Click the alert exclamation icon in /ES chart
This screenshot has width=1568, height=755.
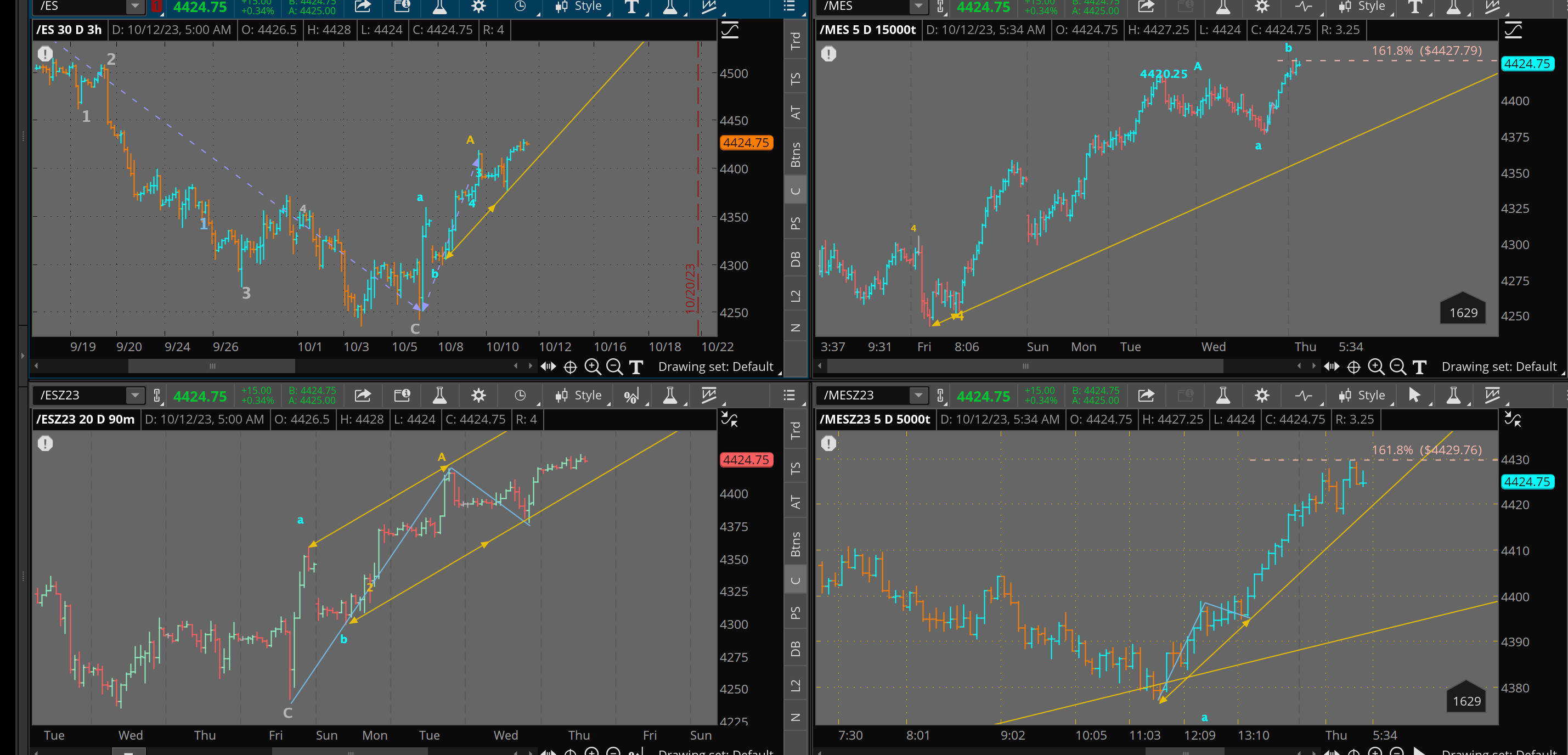pyautogui.click(x=45, y=54)
